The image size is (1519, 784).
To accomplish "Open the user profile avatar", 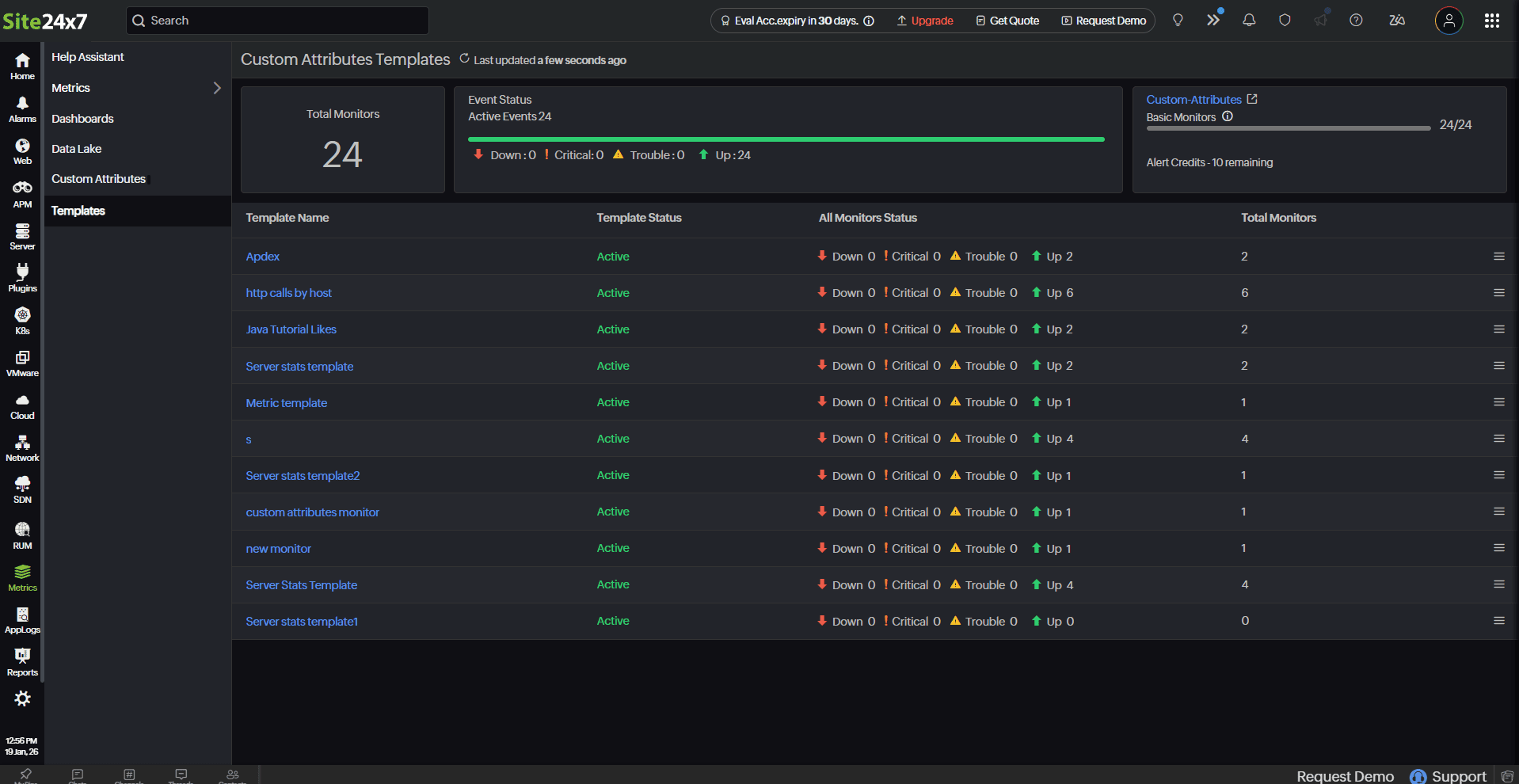I will pos(1449,21).
